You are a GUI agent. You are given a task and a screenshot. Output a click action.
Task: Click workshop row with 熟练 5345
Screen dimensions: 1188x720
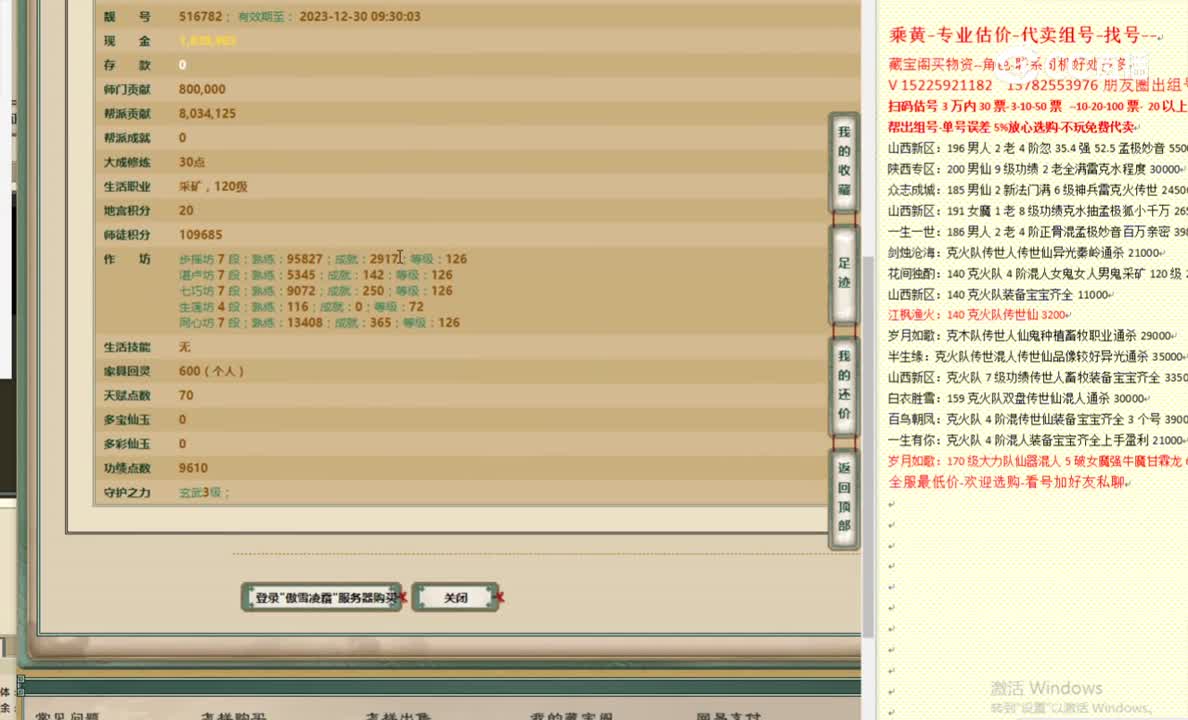(x=316, y=274)
